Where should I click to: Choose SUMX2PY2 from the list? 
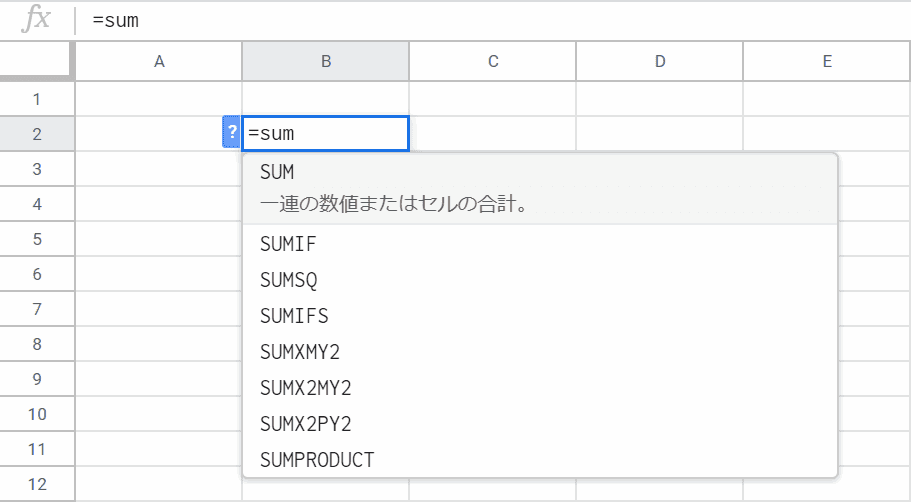tap(540, 424)
